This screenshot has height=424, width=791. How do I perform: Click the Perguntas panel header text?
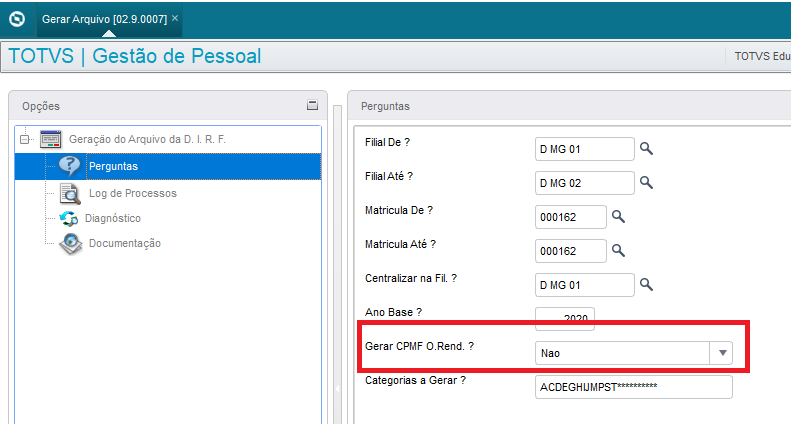click(385, 106)
